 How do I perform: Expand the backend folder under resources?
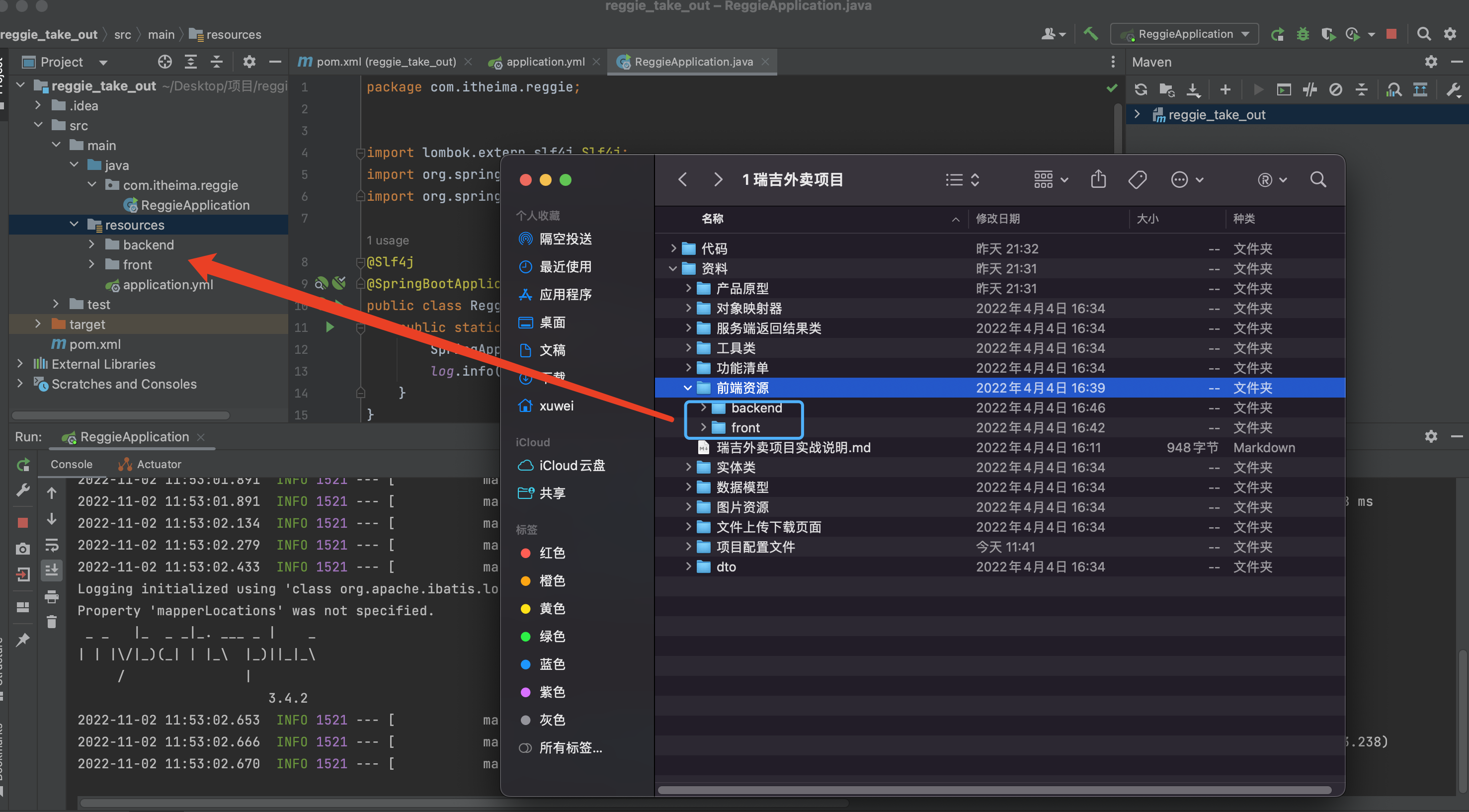pos(92,244)
